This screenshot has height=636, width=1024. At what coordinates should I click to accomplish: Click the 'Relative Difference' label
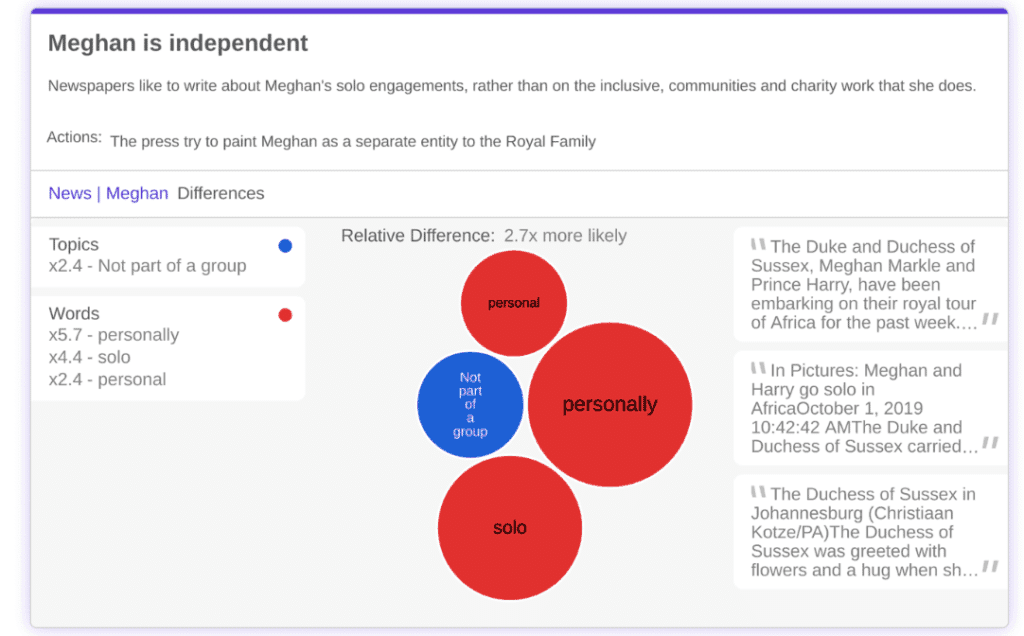pos(418,236)
